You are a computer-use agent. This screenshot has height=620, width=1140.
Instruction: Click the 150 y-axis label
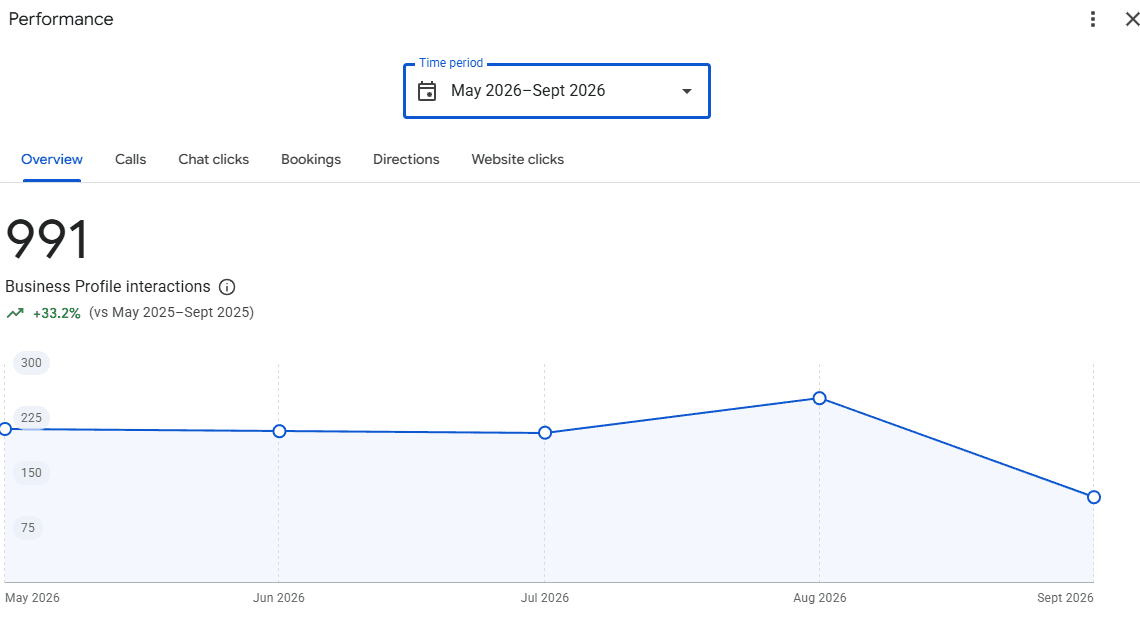point(31,472)
